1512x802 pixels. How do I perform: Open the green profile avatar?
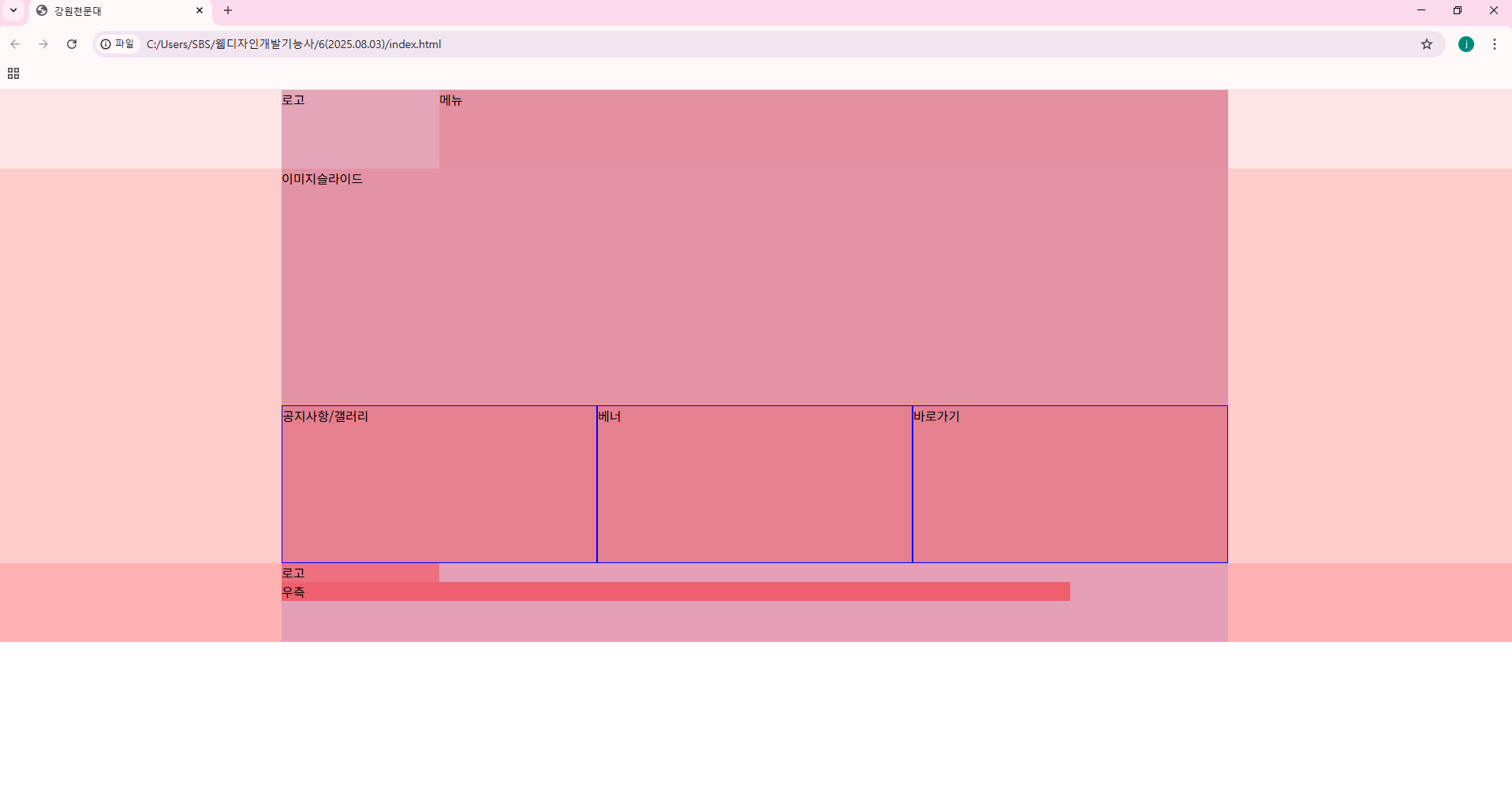point(1466,44)
